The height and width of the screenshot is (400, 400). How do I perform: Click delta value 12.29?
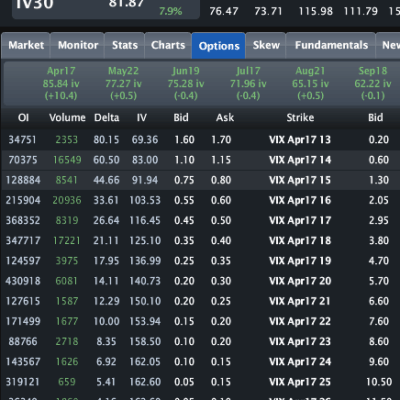tap(106, 301)
